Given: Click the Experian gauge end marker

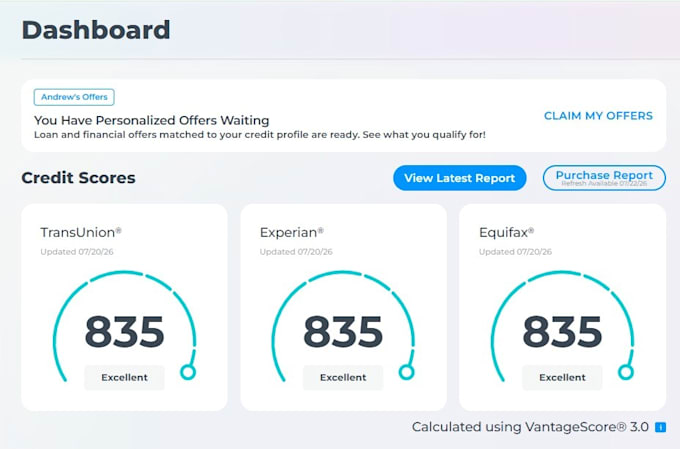Looking at the screenshot, I should [x=406, y=372].
